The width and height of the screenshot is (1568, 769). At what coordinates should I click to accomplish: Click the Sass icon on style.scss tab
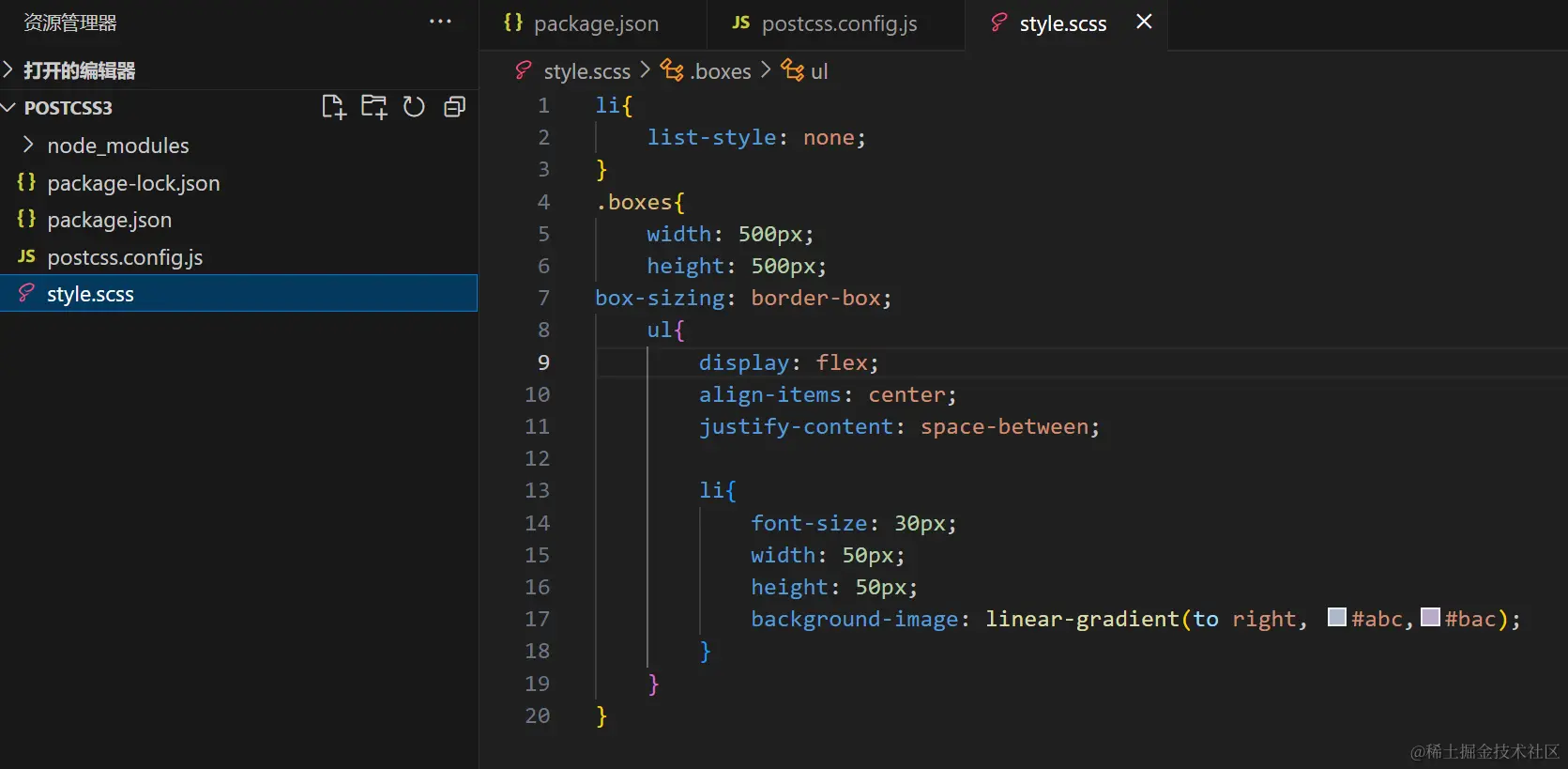click(x=999, y=23)
